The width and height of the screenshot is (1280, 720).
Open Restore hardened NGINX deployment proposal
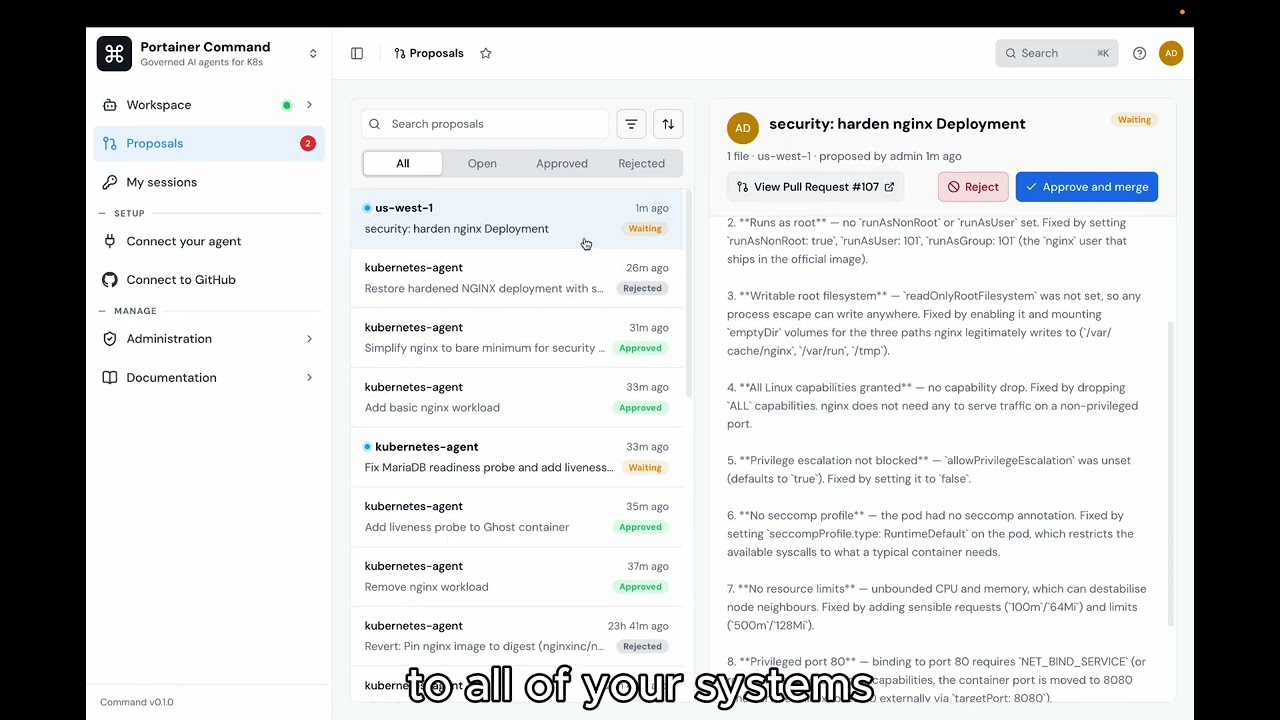517,278
